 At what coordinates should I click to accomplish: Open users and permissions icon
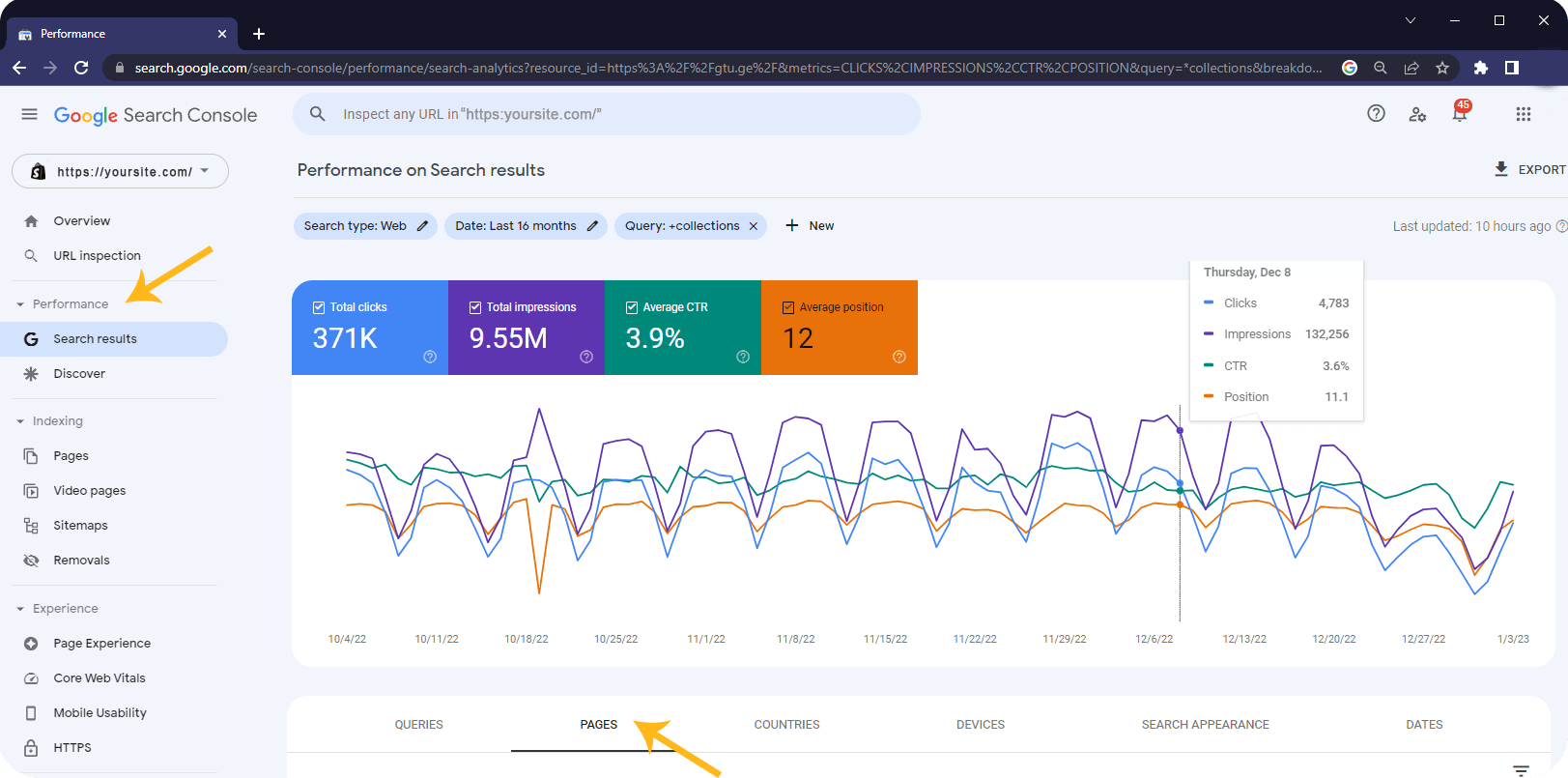(1417, 114)
